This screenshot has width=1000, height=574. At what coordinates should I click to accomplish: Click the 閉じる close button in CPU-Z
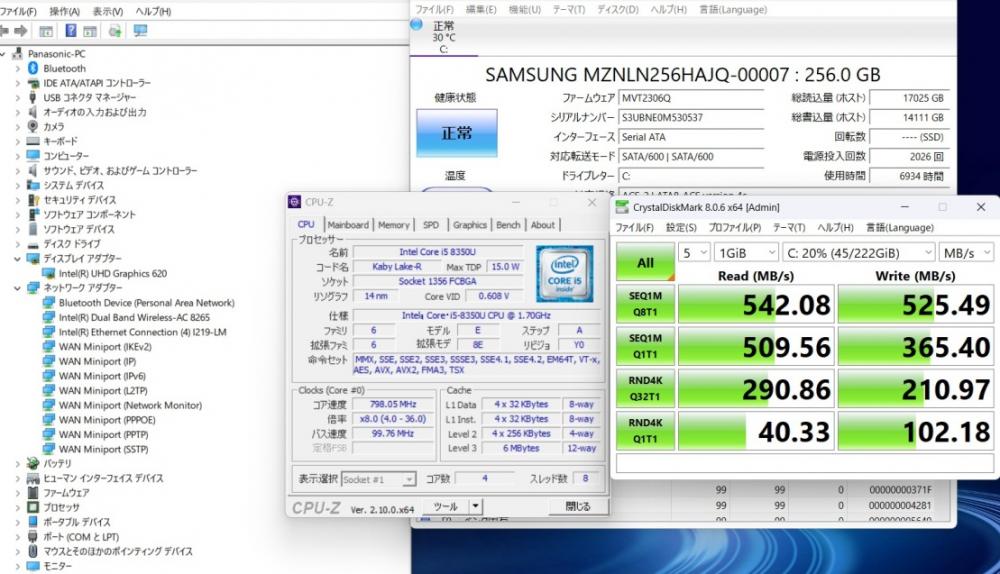578,506
